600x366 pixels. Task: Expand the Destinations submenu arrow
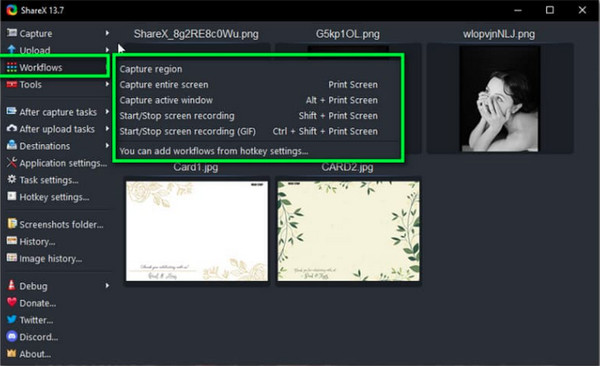point(107,145)
